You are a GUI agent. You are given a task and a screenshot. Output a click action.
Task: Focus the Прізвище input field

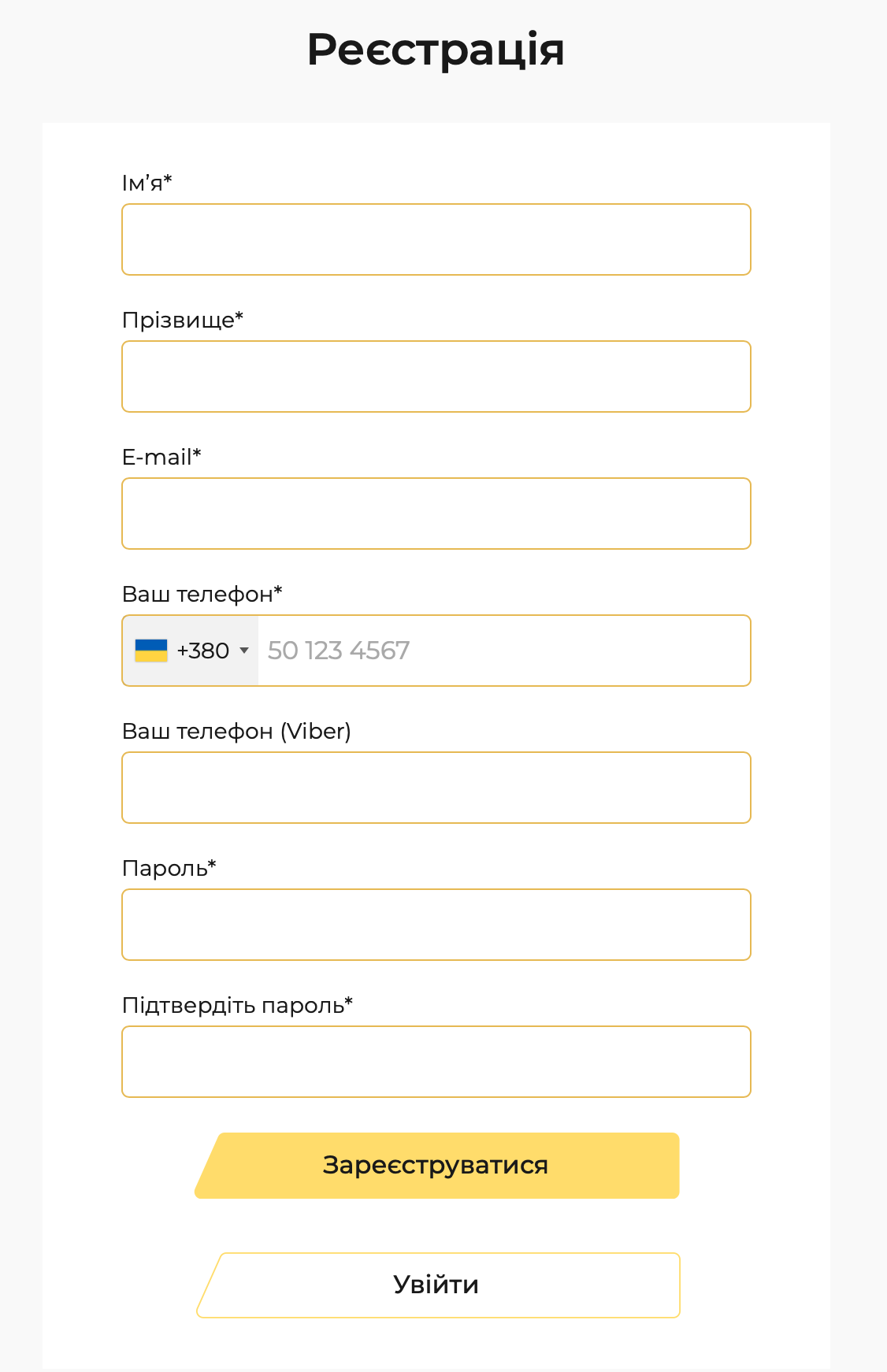436,376
